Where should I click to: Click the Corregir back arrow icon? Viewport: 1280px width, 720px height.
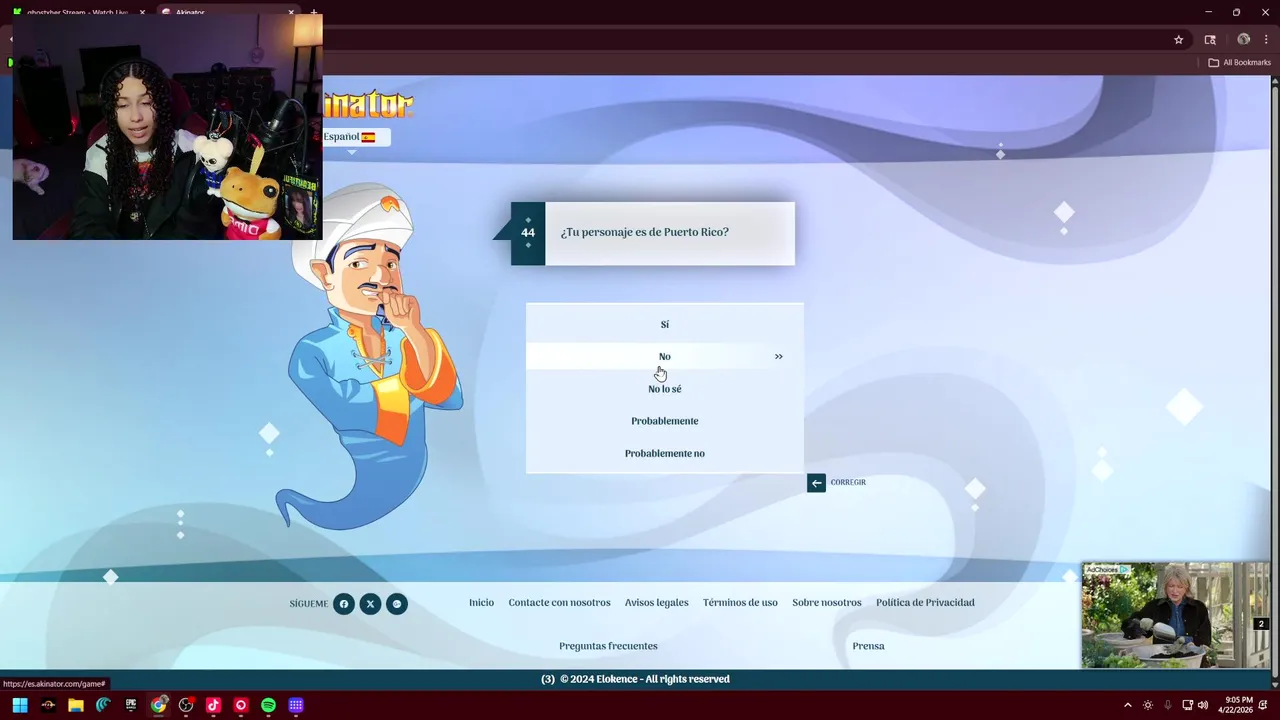(x=816, y=483)
